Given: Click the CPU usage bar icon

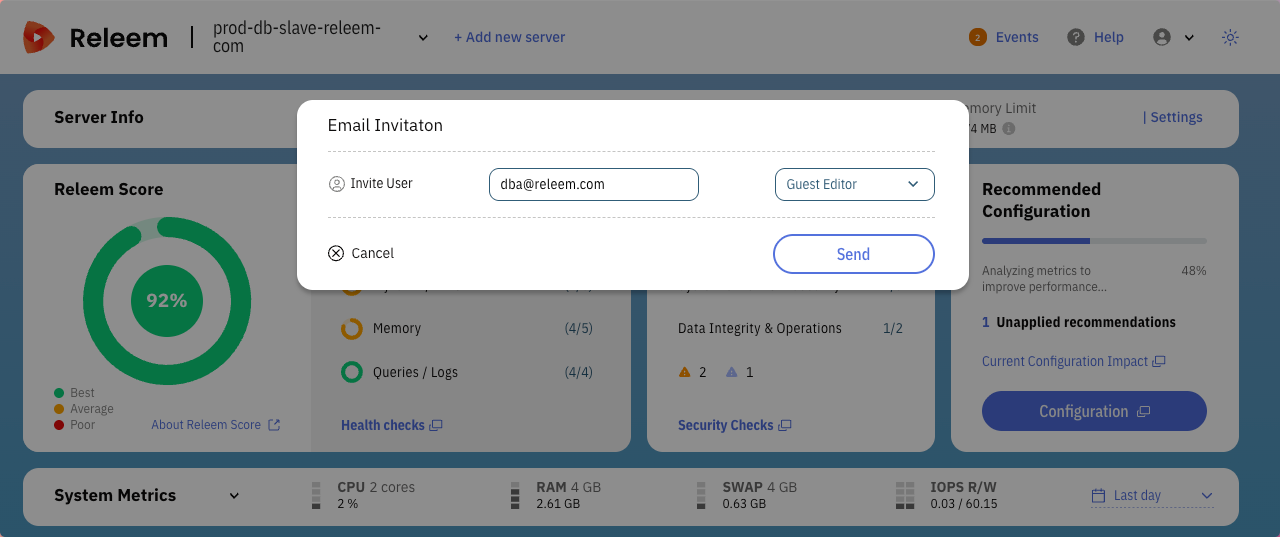Looking at the screenshot, I should pyautogui.click(x=316, y=496).
